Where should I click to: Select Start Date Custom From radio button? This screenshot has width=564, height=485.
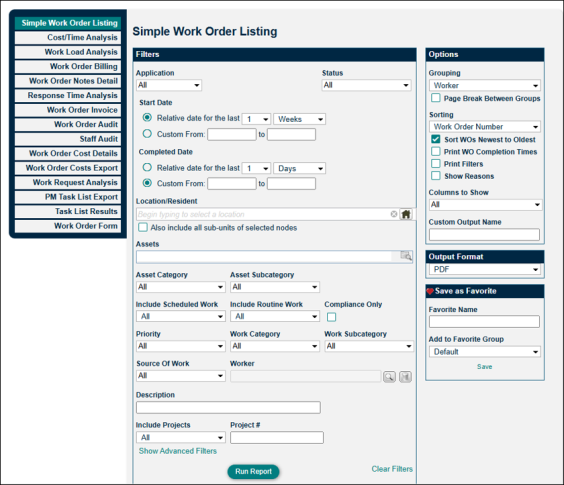point(147,134)
